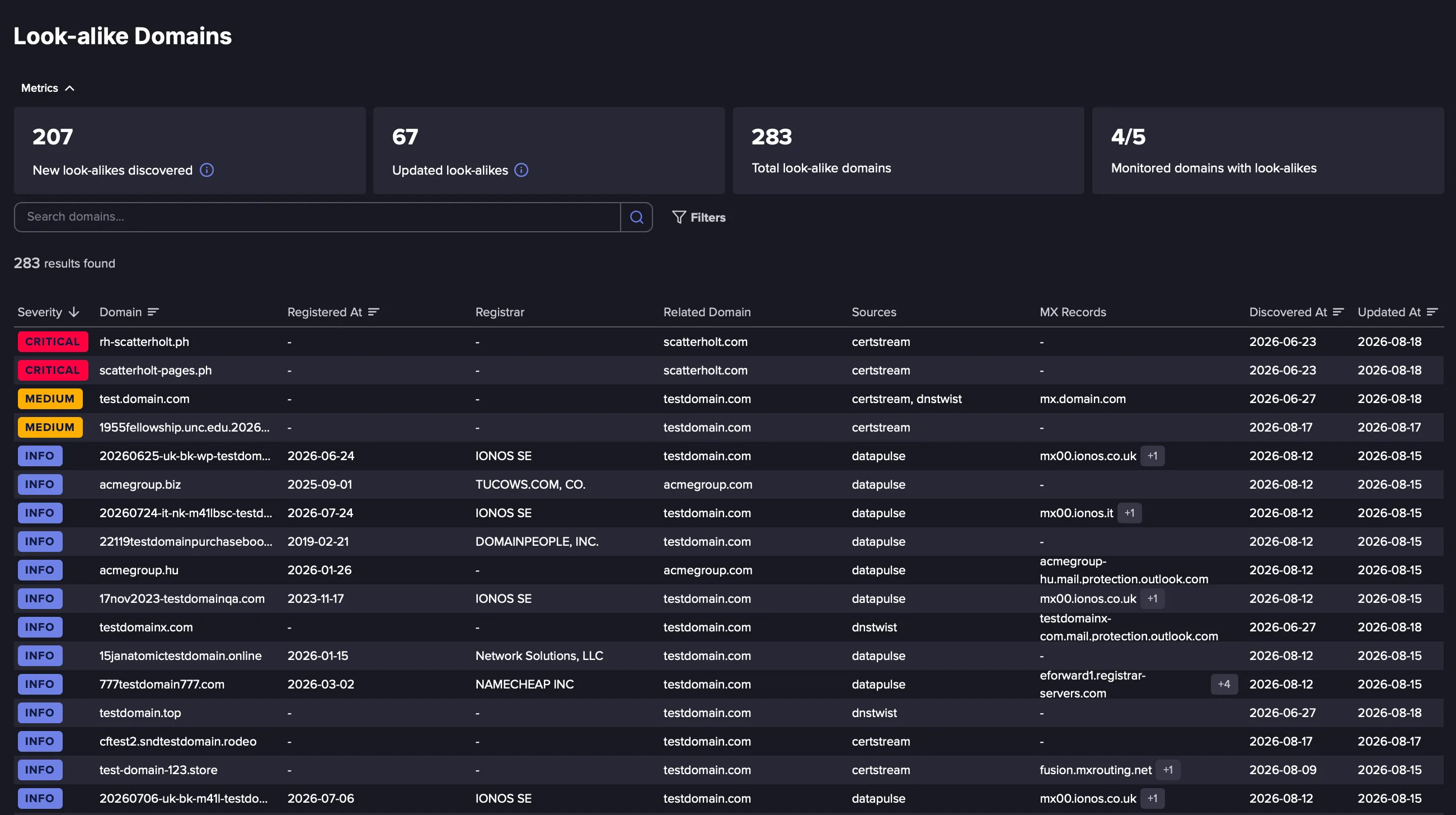Click the CRITICAL badge for rh-scatterholt.ph

pyautogui.click(x=53, y=341)
